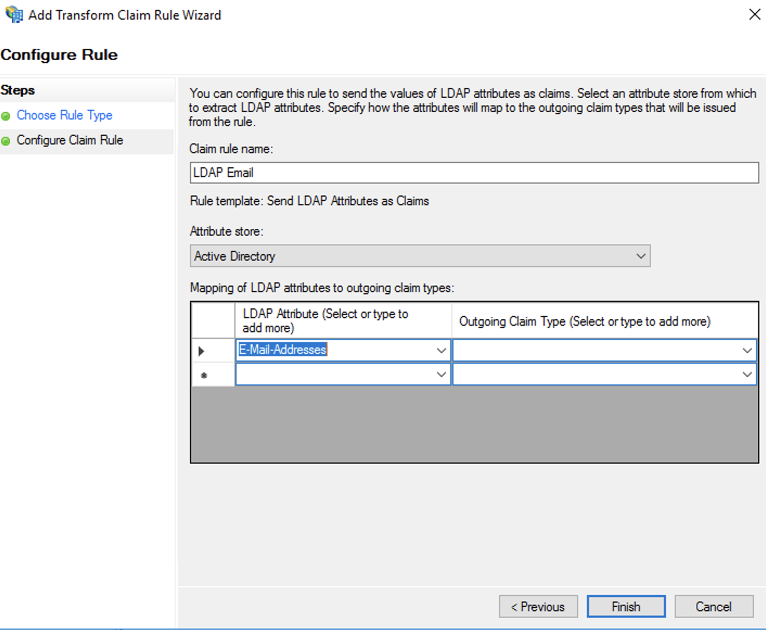Viewport: 766px width, 630px height.
Task: Open the Attribute store dropdown
Action: (420, 256)
